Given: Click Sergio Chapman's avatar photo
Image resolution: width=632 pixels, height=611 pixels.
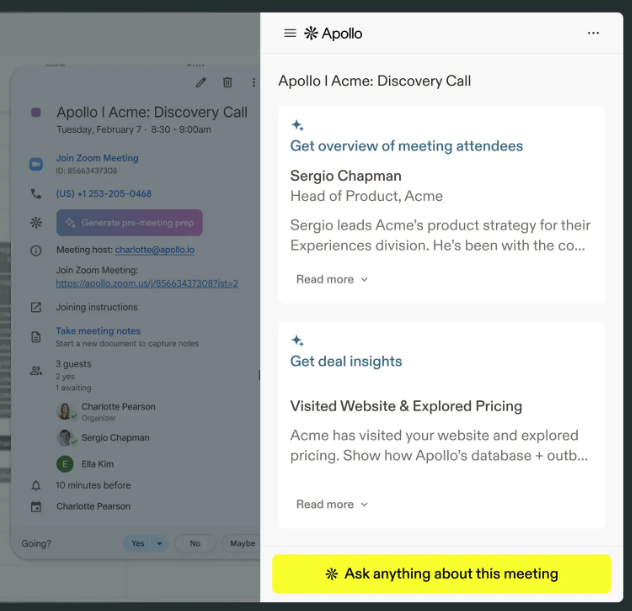Looking at the screenshot, I should [x=65, y=438].
